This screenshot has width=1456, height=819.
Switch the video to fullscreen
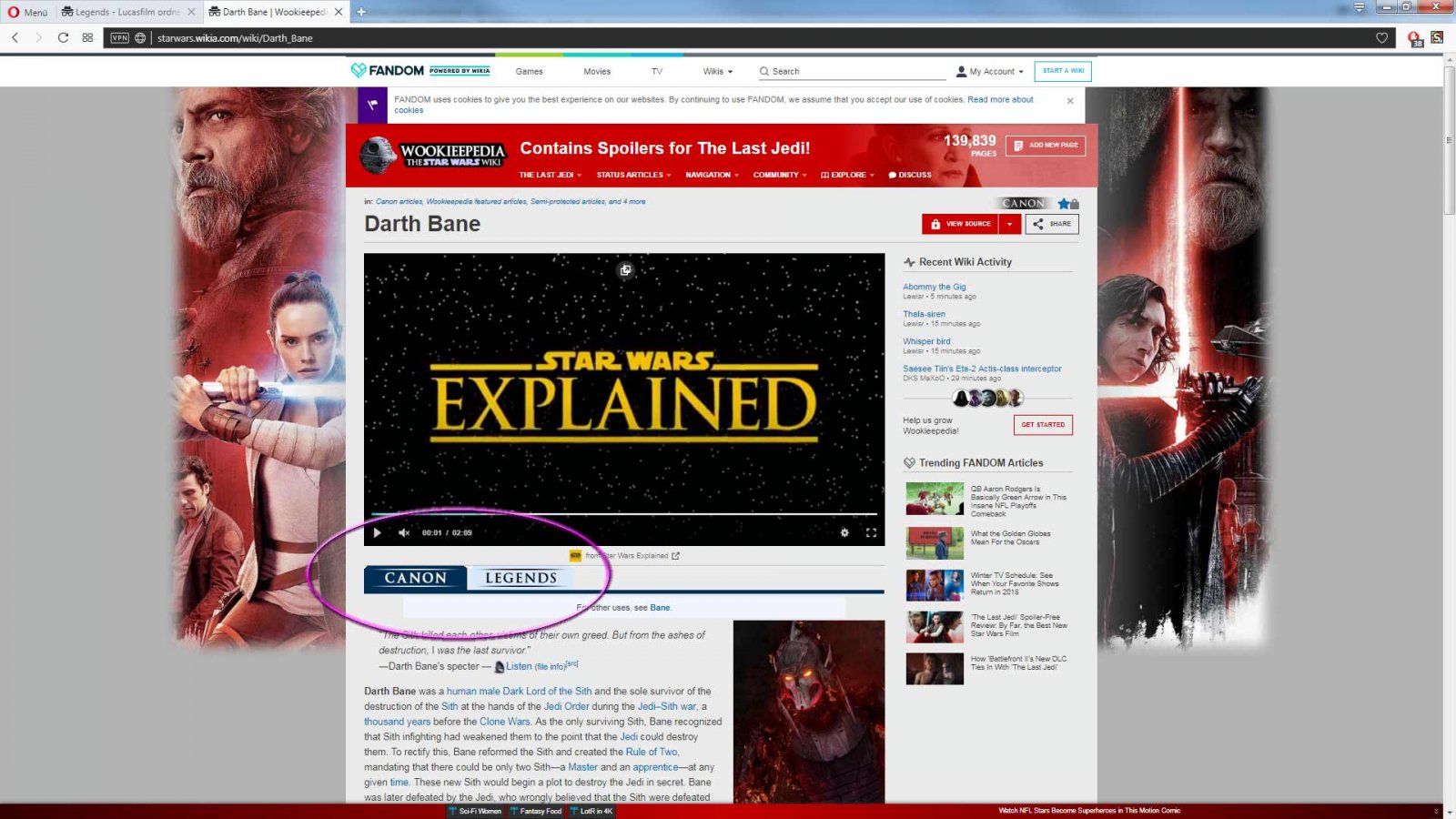[871, 533]
